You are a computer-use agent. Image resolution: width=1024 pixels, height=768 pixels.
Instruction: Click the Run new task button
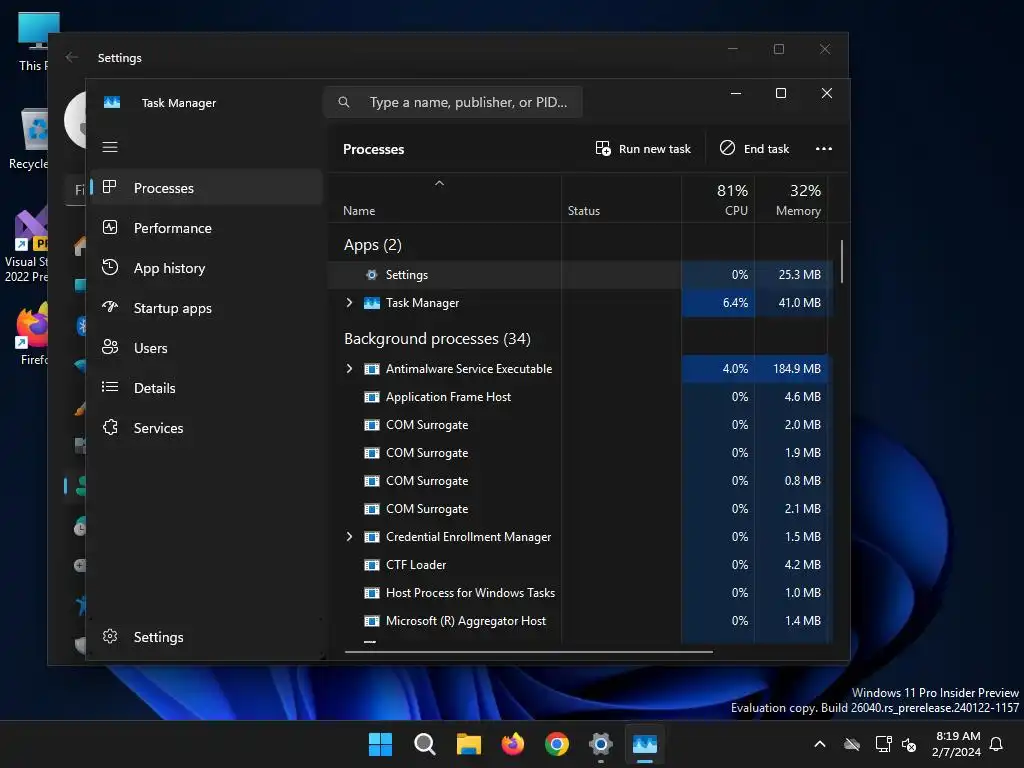pos(643,148)
